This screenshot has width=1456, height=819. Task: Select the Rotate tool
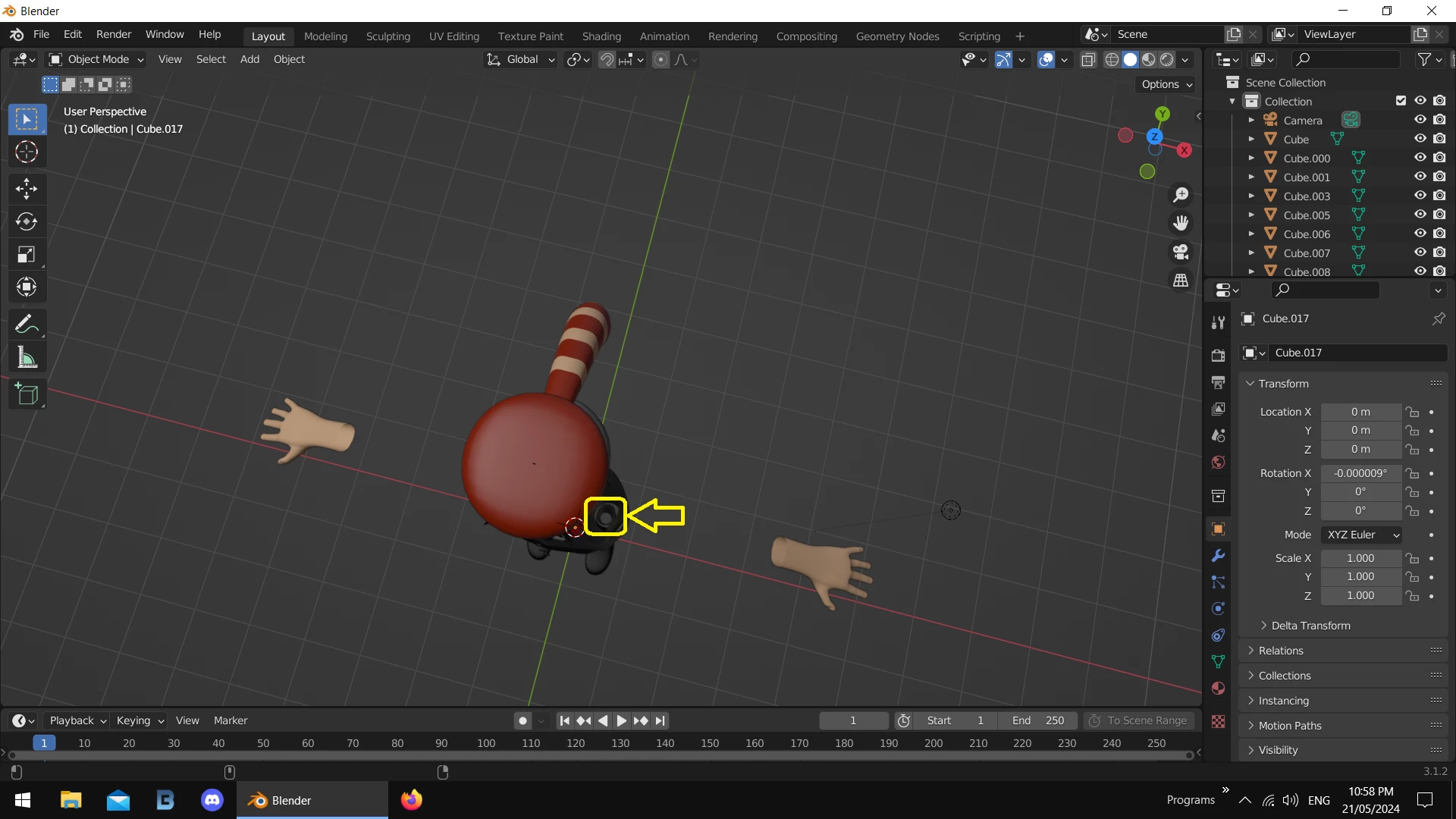pos(27,221)
